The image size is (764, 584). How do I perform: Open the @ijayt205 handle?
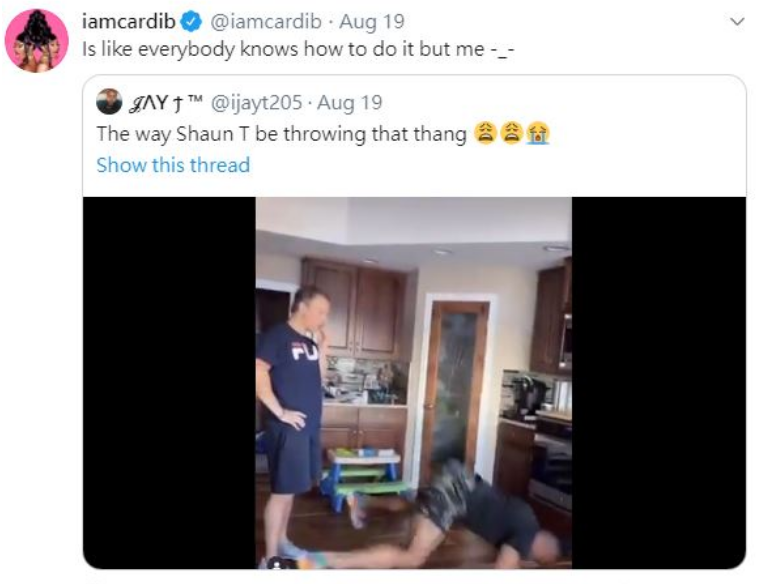256,102
